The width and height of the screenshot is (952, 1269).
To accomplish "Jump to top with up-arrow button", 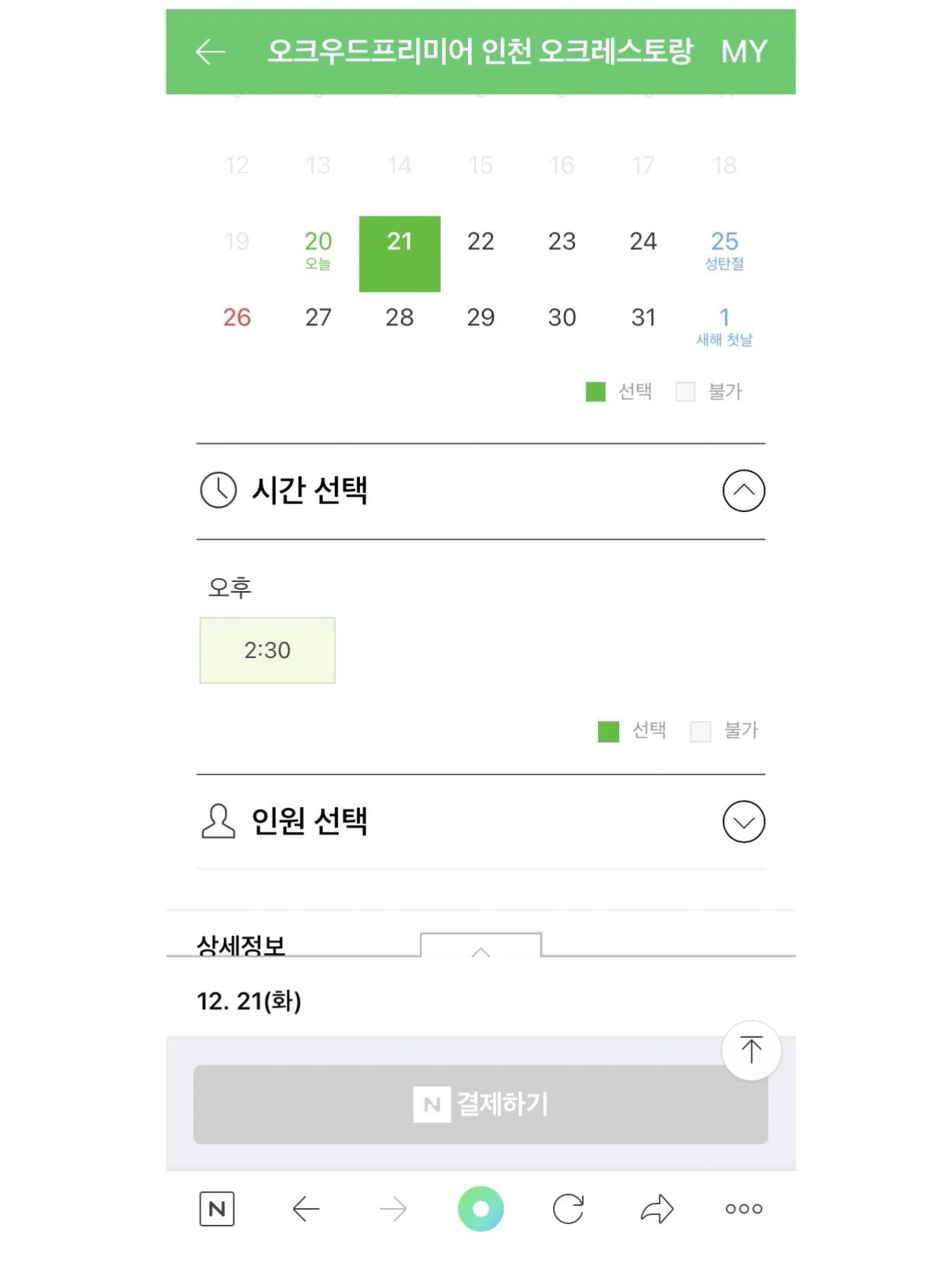I will coord(751,1049).
